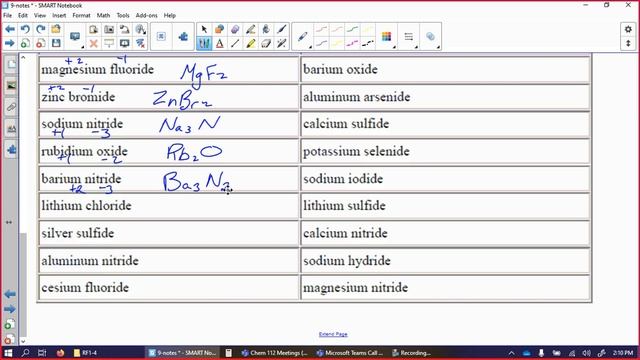Choose the Shapes tool

tap(220, 29)
